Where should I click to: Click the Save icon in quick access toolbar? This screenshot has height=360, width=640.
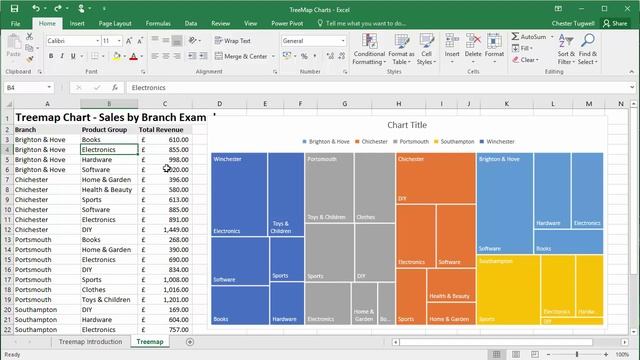click(14, 9)
